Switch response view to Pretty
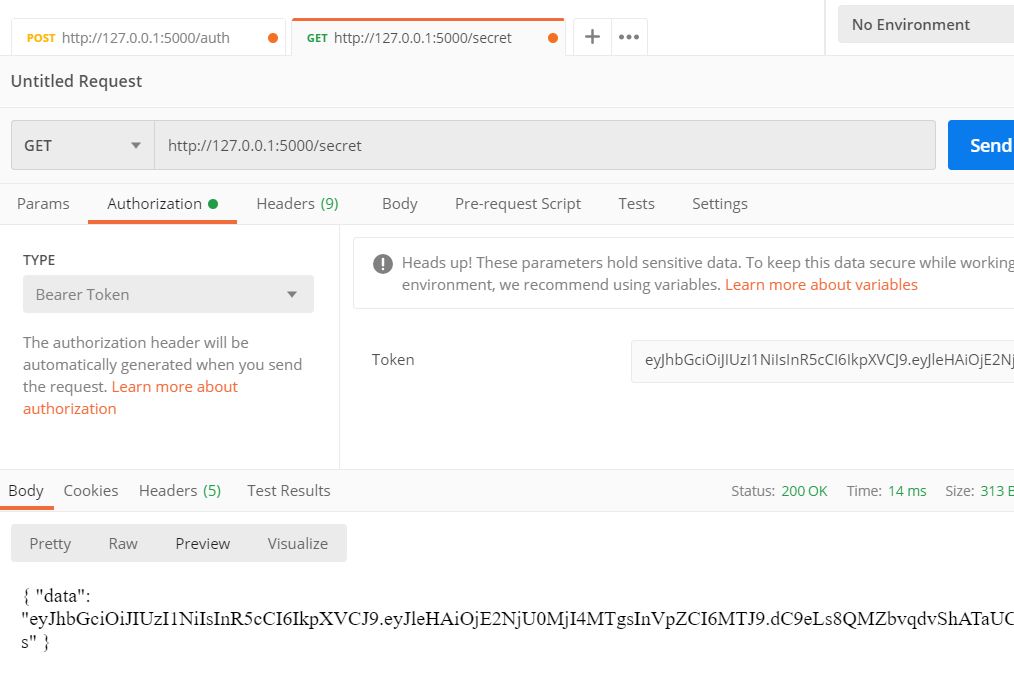This screenshot has height=684, width=1014. coord(50,543)
